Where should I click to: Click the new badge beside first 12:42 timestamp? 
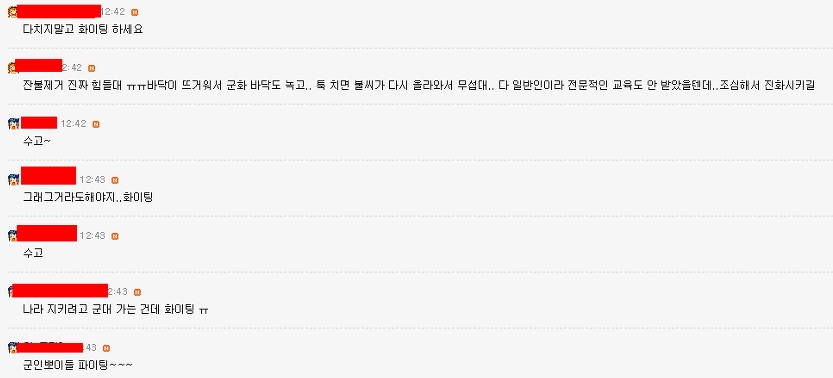pos(134,12)
